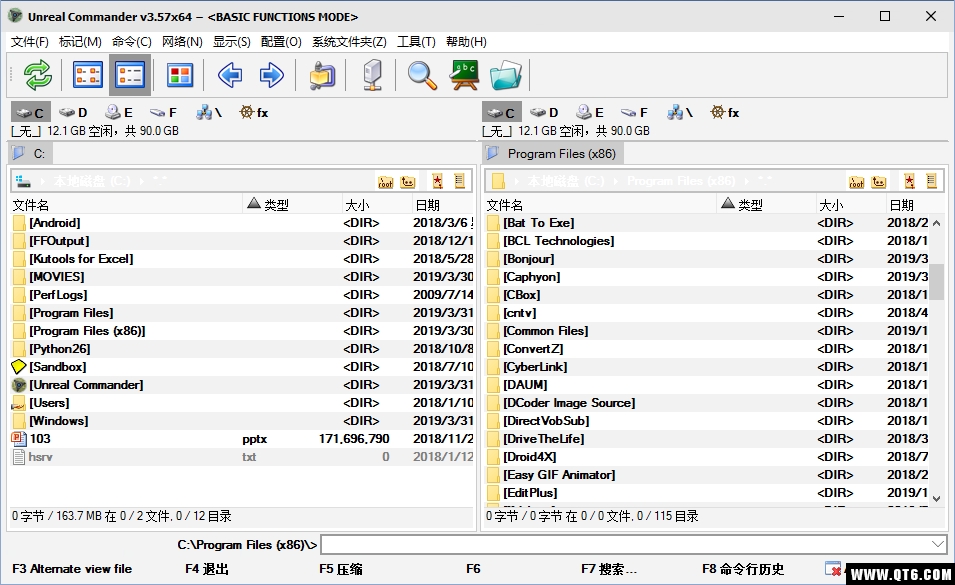Select drive D in the right panel
The height and width of the screenshot is (585, 955).
pyautogui.click(x=544, y=113)
